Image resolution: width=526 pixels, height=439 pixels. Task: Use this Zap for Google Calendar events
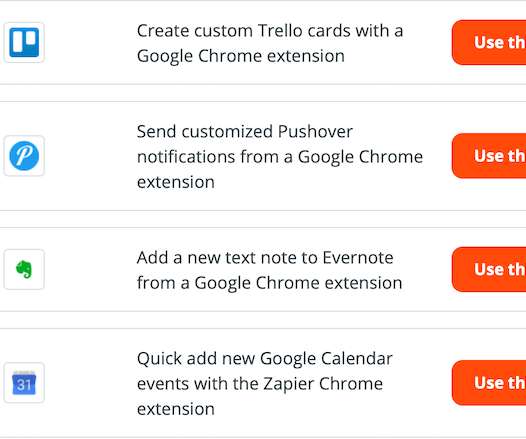(x=489, y=383)
